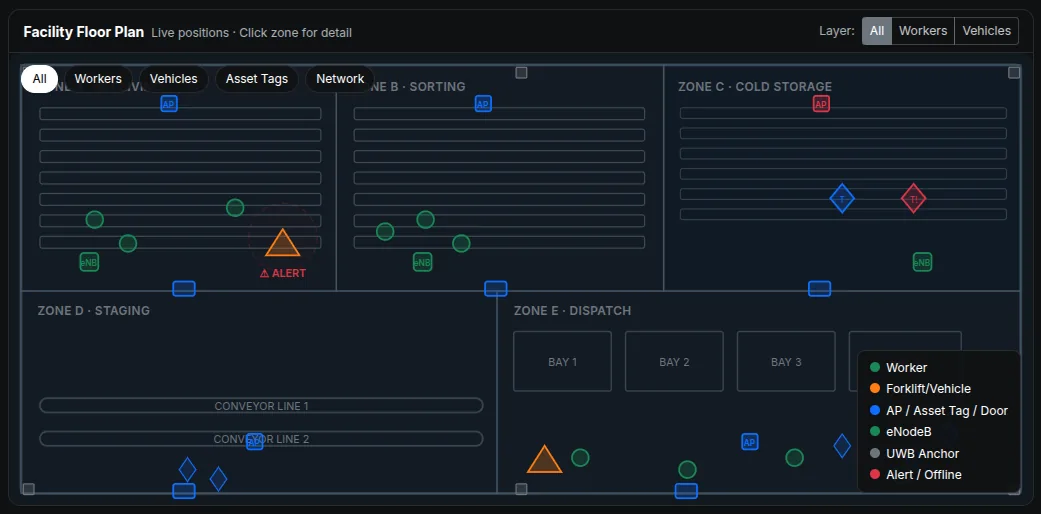Click the UWB anchor at Cold Storage top corner

(x=1014, y=73)
